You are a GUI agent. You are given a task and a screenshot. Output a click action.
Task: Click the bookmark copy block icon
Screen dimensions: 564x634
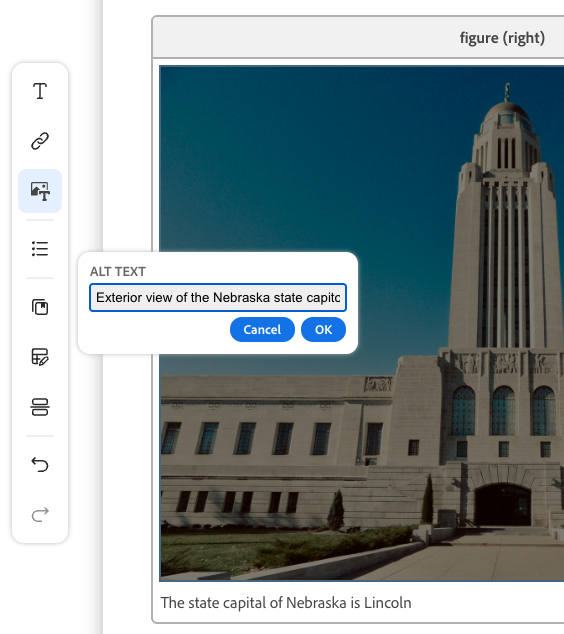[40, 307]
